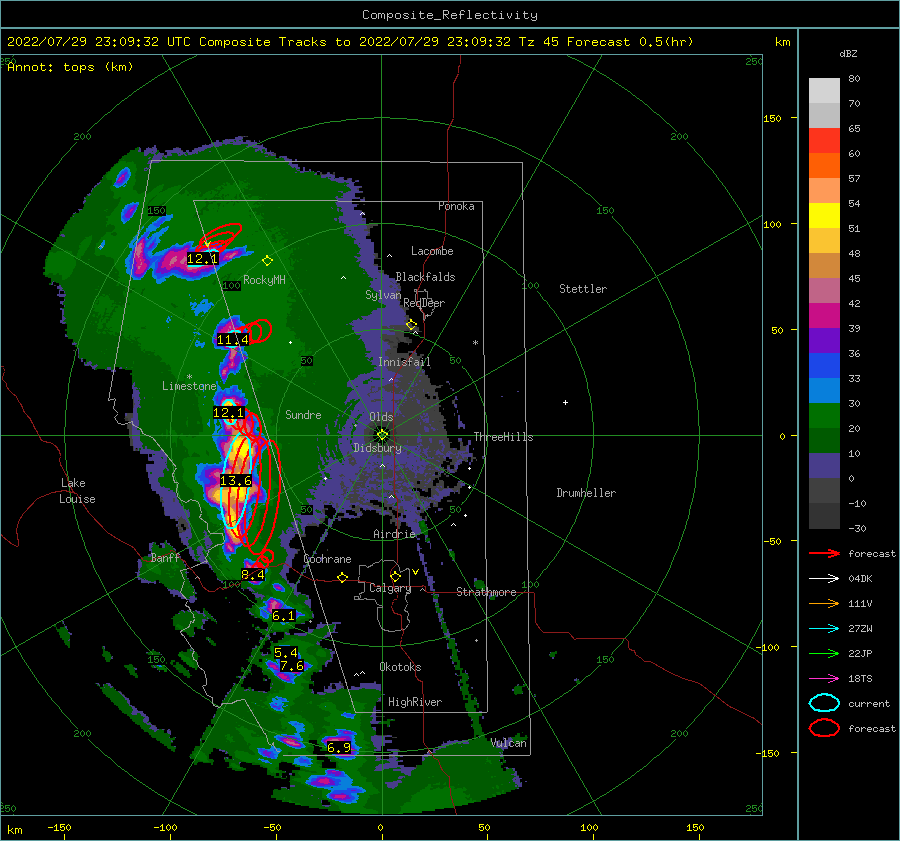Click the Lake Louise label
This screenshot has width=900, height=841.
coord(77,491)
